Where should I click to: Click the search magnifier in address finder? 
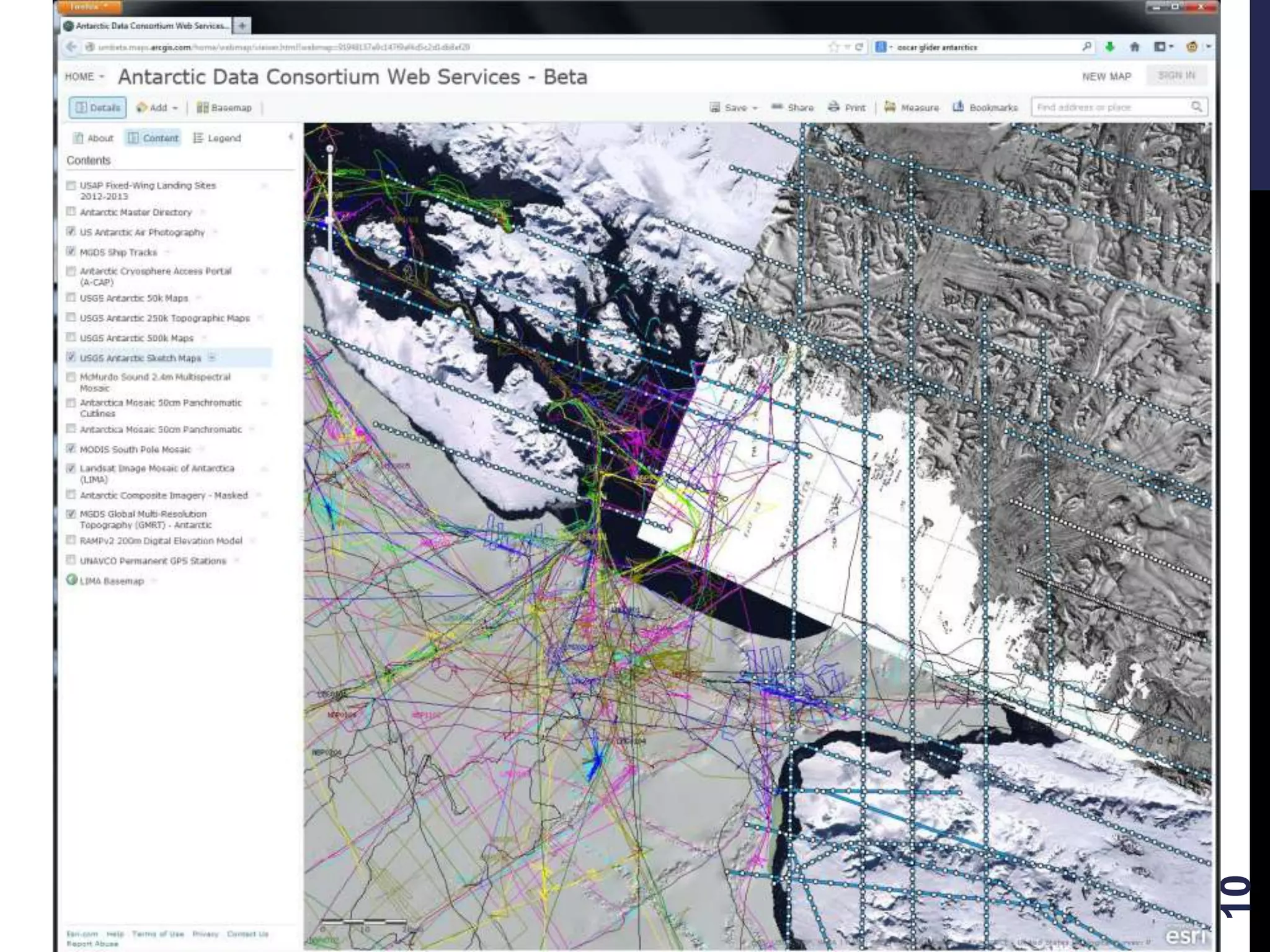1196,107
